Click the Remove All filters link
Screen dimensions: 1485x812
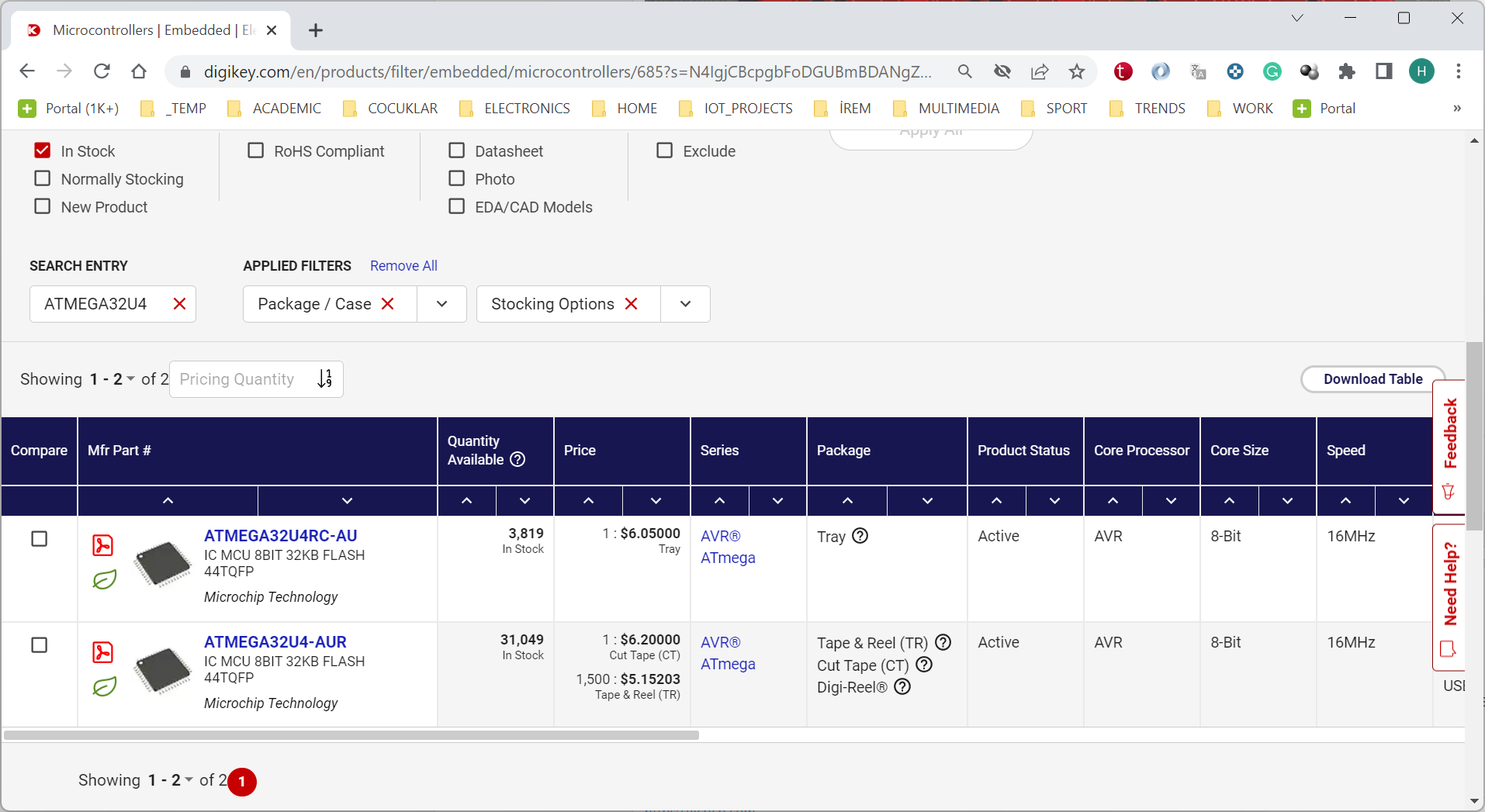coord(403,266)
